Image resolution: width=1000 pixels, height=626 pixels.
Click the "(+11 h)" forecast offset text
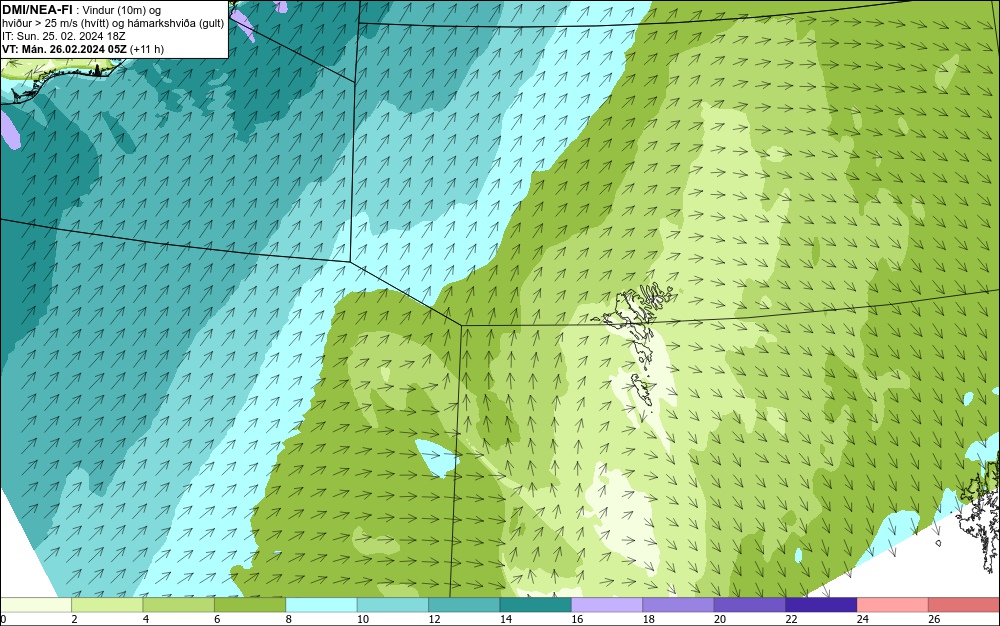coord(147,49)
